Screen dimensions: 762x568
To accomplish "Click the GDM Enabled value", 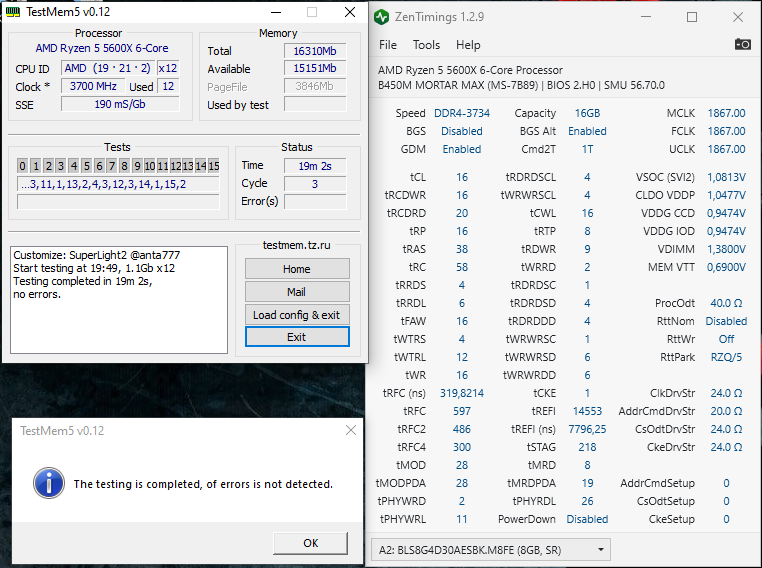I will click(462, 149).
